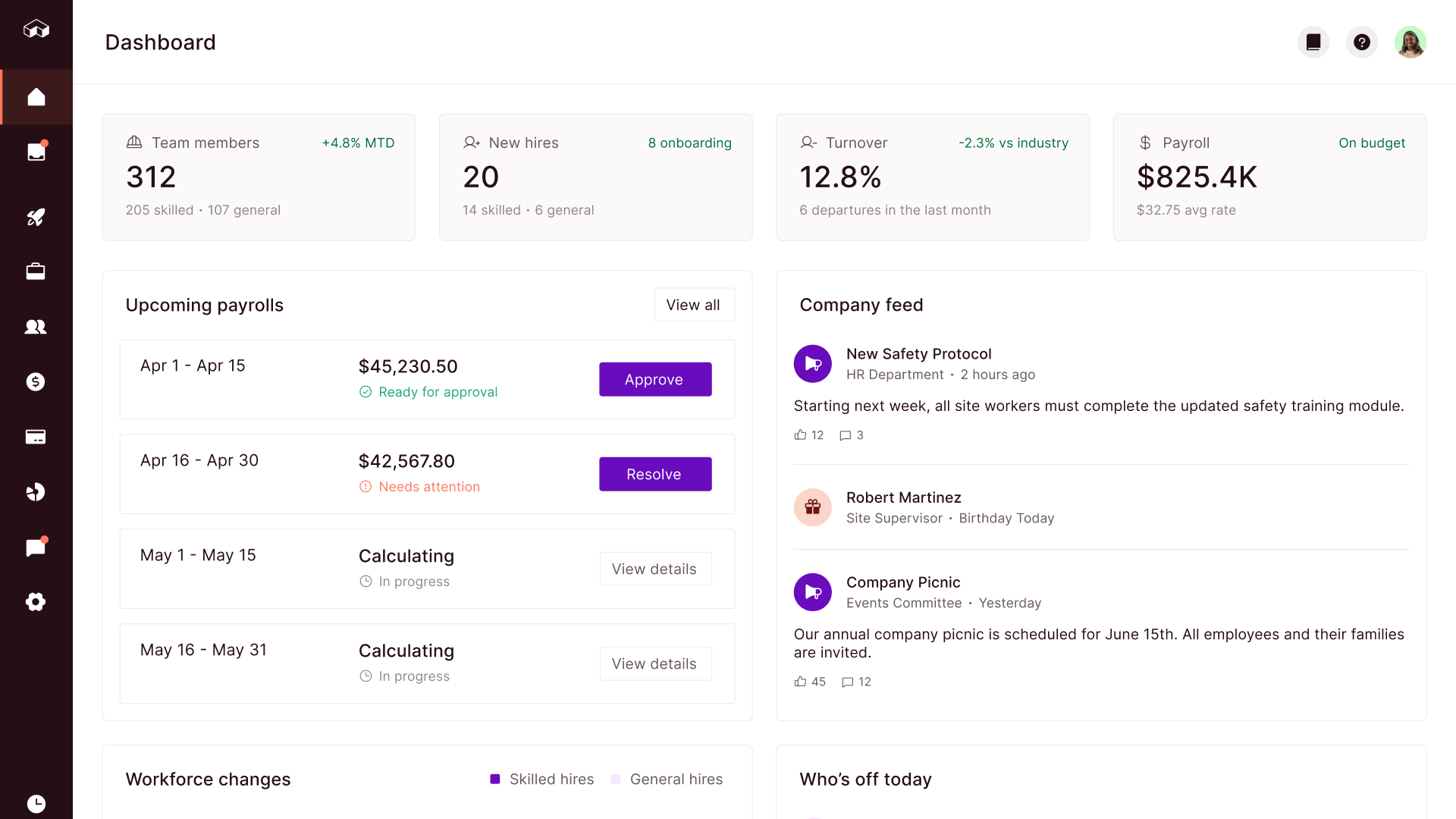Open the briefcase section in sidebar
Viewport: 1456px width, 819px height.
pyautogui.click(x=36, y=271)
